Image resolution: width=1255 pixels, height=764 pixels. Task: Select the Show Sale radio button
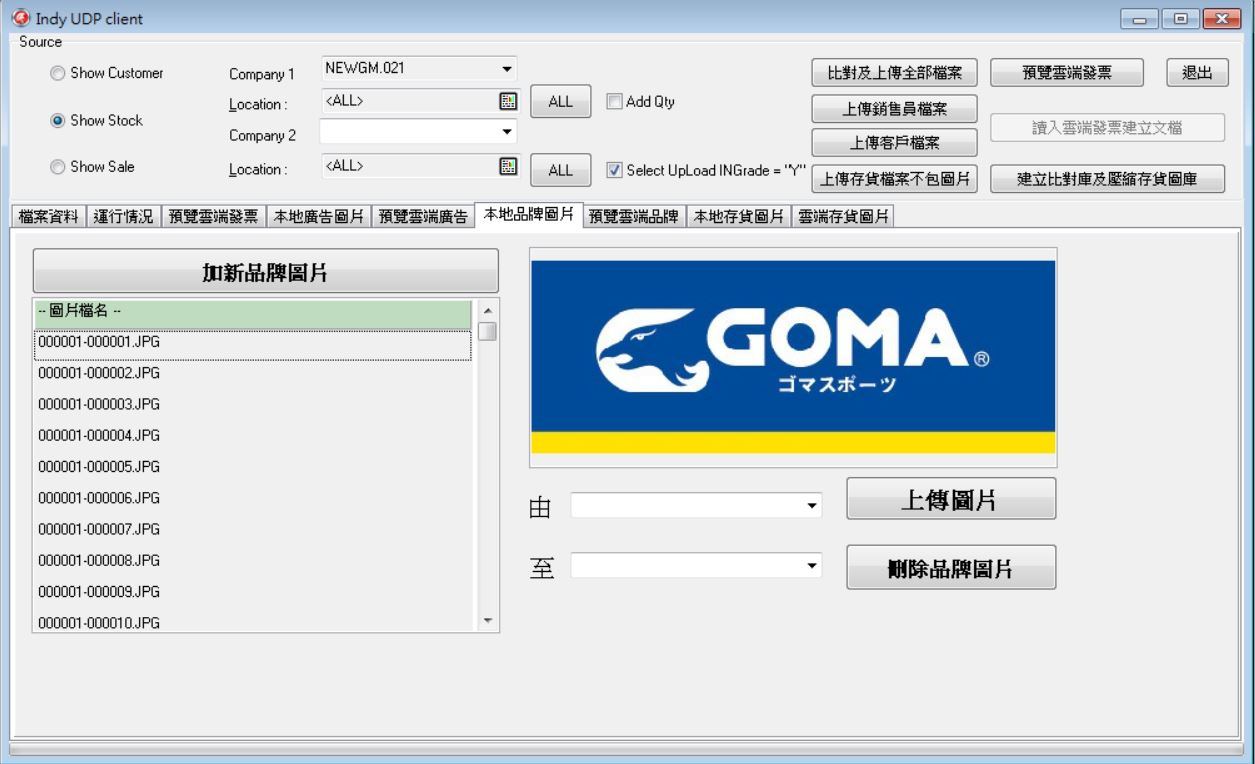pyautogui.click(x=57, y=167)
